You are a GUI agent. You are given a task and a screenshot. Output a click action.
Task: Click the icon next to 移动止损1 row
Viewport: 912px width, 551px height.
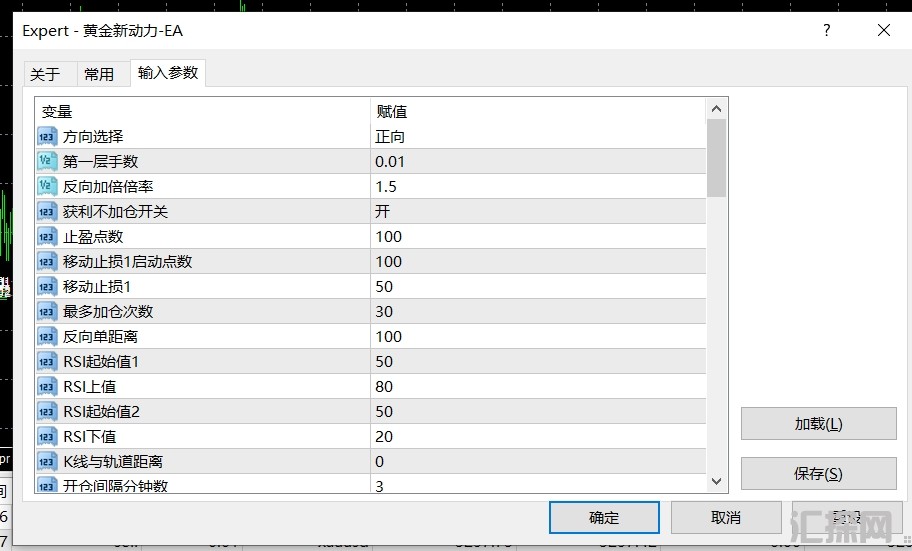coord(47,287)
